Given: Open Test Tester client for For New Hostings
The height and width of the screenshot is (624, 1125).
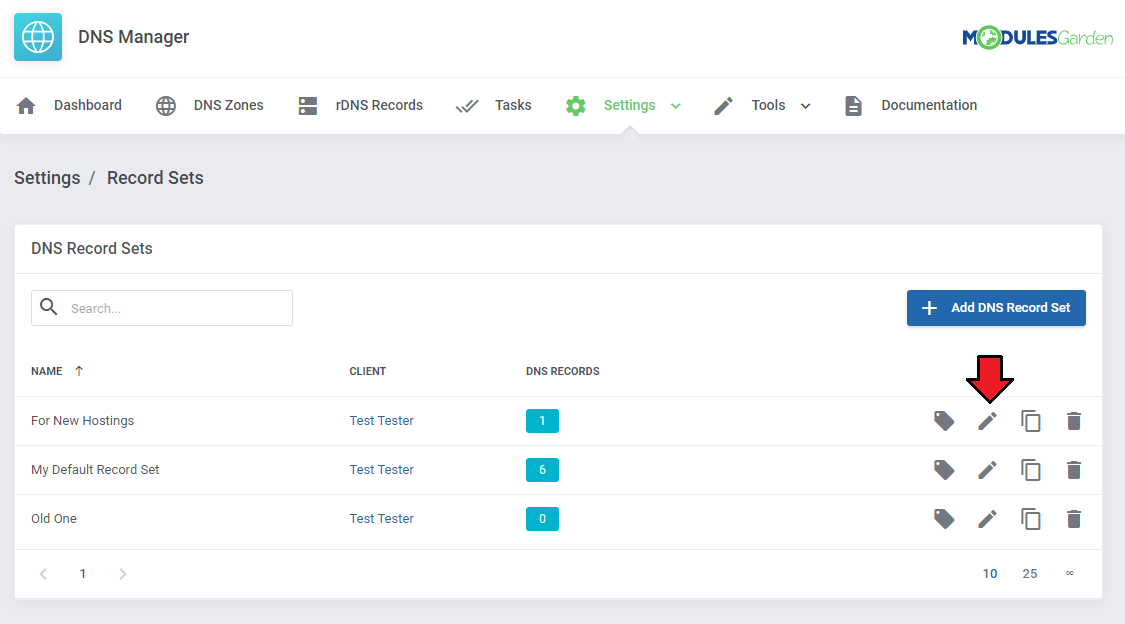Looking at the screenshot, I should coord(382,421).
